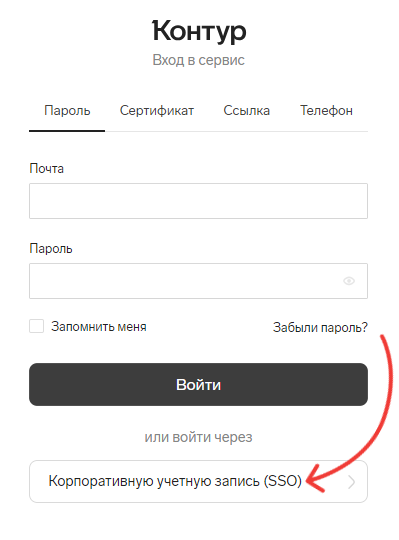Click the Почта field label
The height and width of the screenshot is (540, 399).
click(46, 169)
